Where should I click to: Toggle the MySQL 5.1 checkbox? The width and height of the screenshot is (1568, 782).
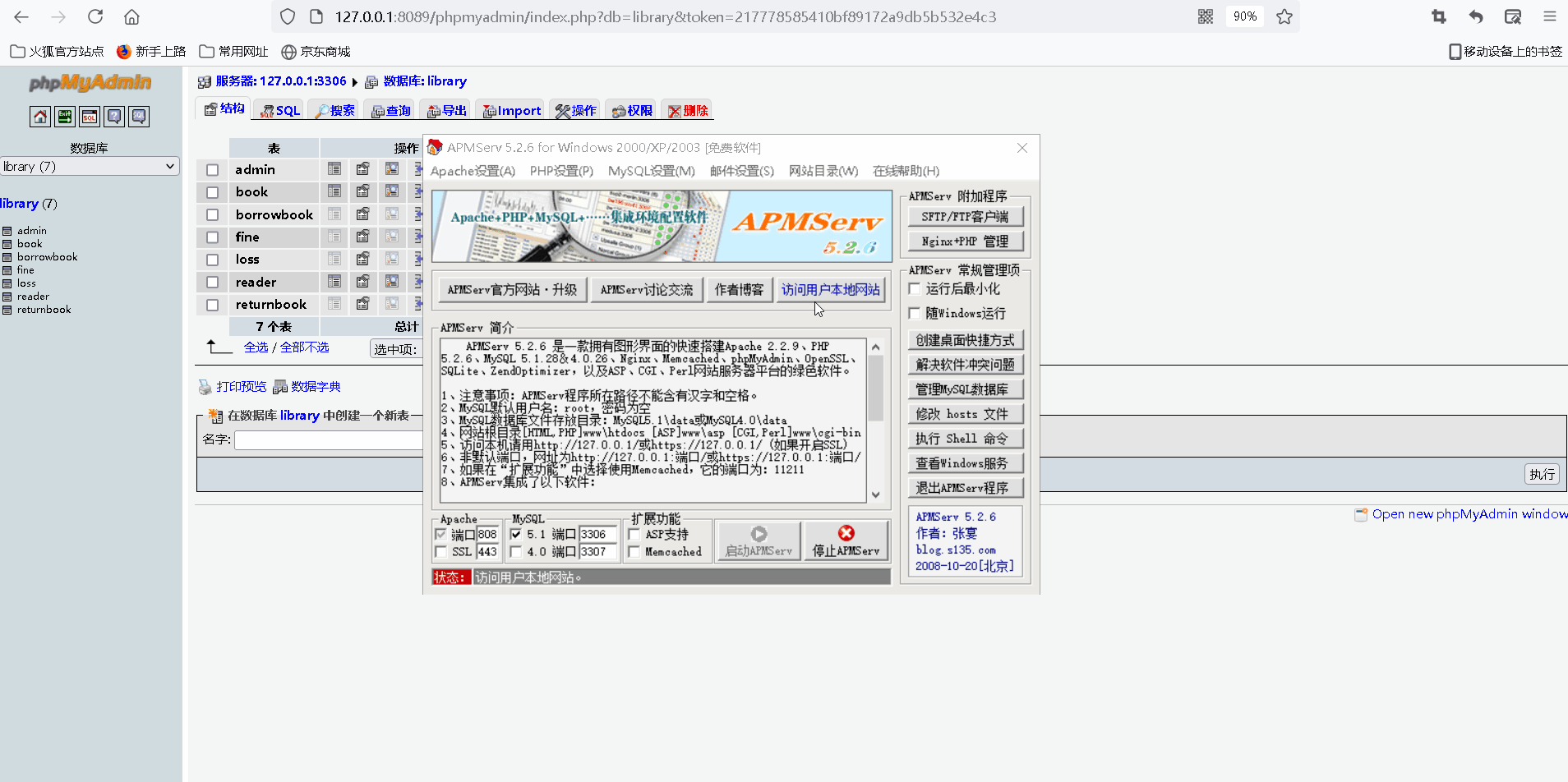[516, 534]
